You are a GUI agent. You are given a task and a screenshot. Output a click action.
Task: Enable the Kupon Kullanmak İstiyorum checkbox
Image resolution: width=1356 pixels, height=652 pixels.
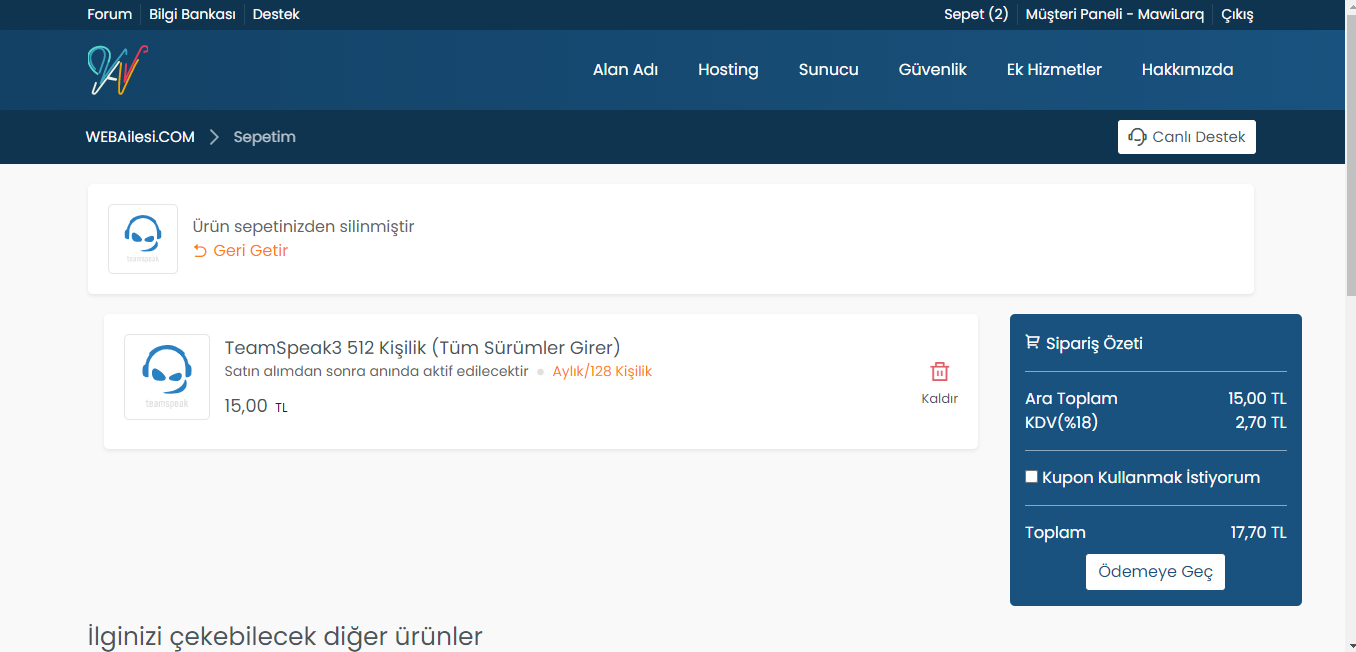pyautogui.click(x=1031, y=477)
